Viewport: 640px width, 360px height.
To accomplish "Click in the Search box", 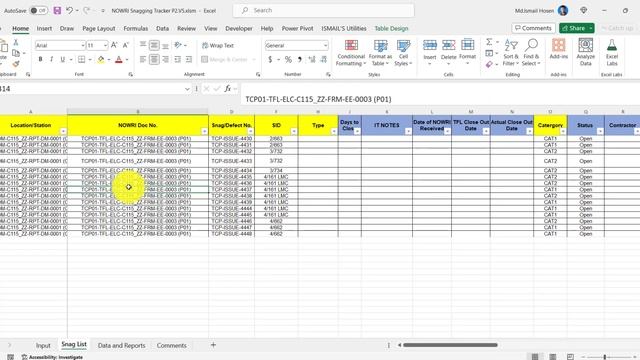I will tap(324, 10).
